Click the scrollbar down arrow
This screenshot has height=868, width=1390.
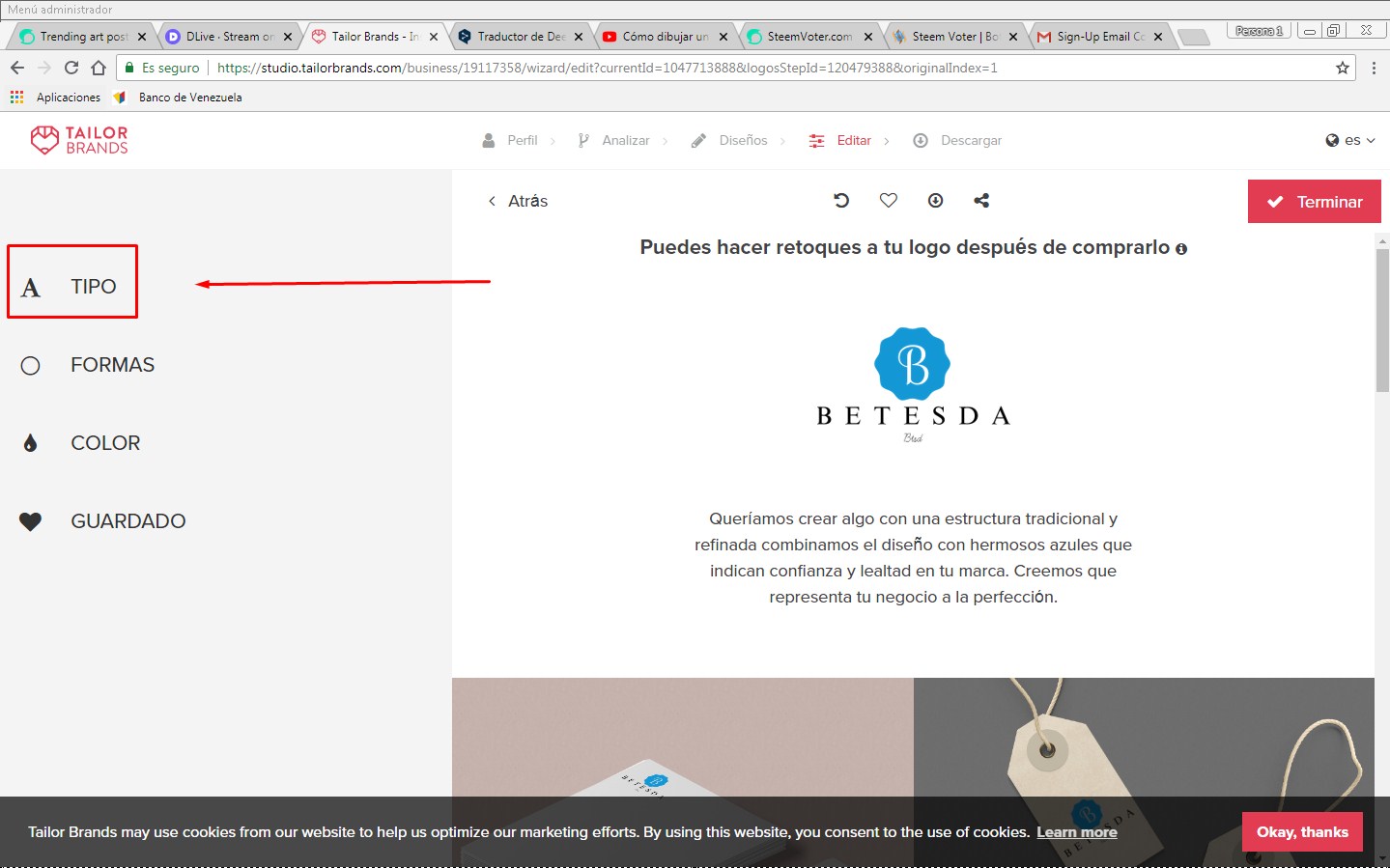coord(1382,858)
